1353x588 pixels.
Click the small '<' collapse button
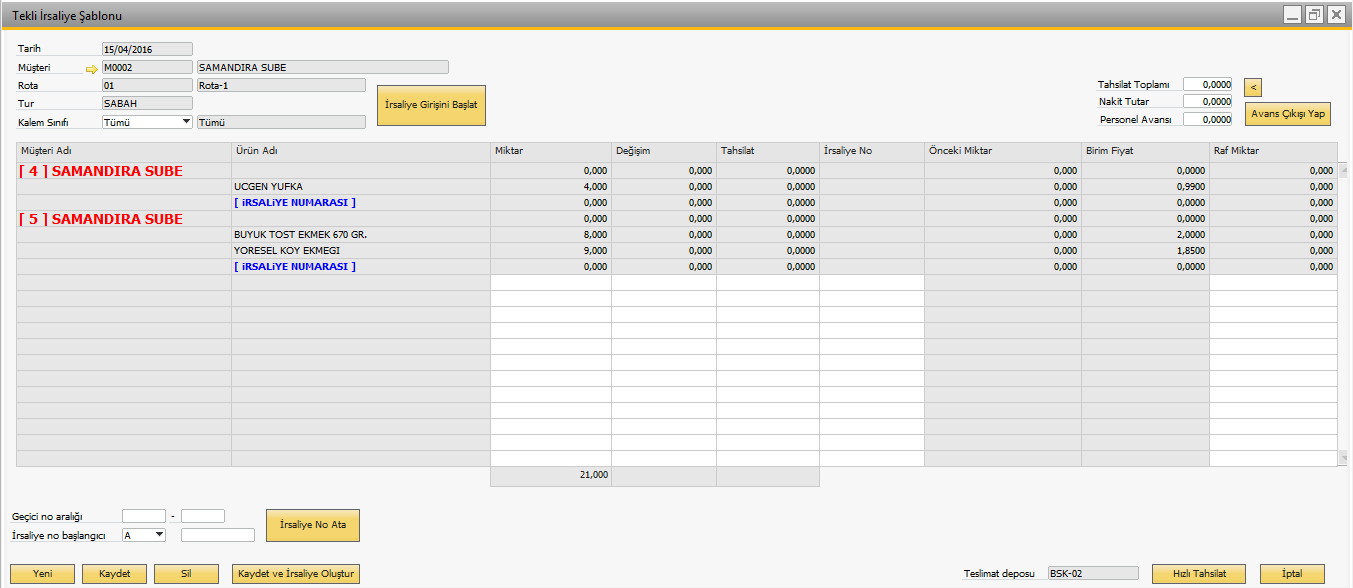click(1252, 87)
